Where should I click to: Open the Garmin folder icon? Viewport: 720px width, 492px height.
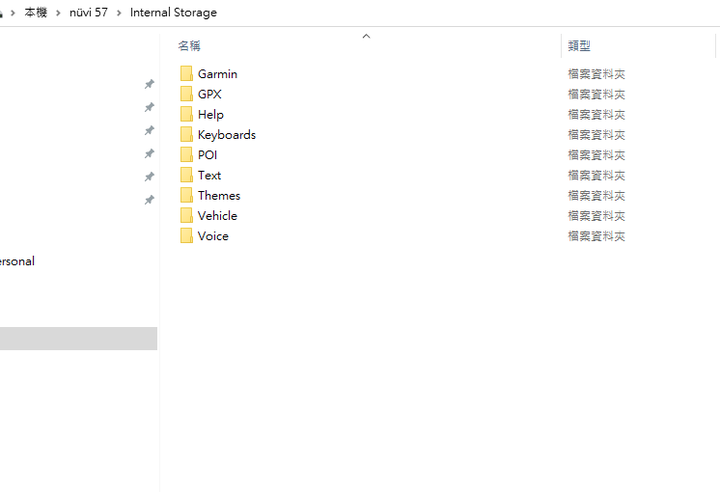[186, 74]
